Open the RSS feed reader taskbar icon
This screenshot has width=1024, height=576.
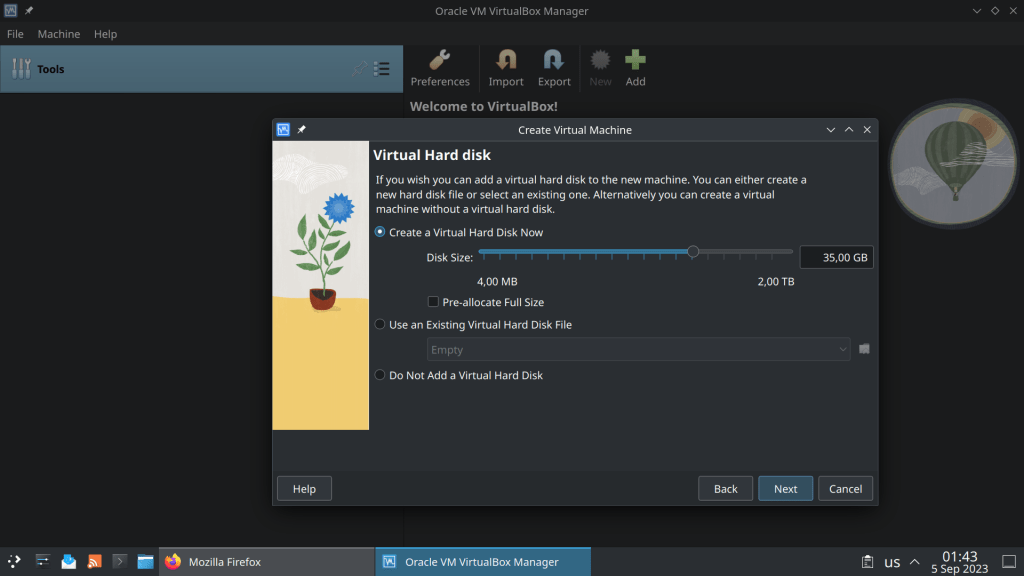(95, 562)
